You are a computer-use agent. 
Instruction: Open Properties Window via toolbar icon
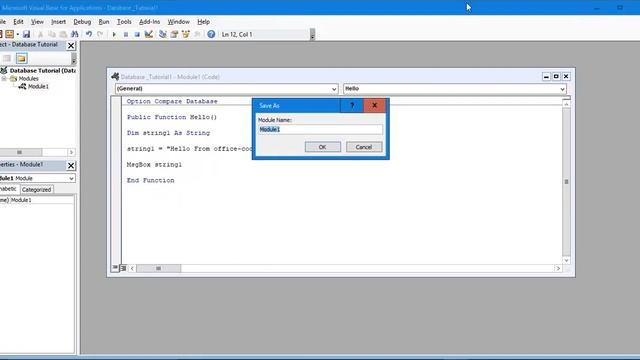[x=174, y=34]
